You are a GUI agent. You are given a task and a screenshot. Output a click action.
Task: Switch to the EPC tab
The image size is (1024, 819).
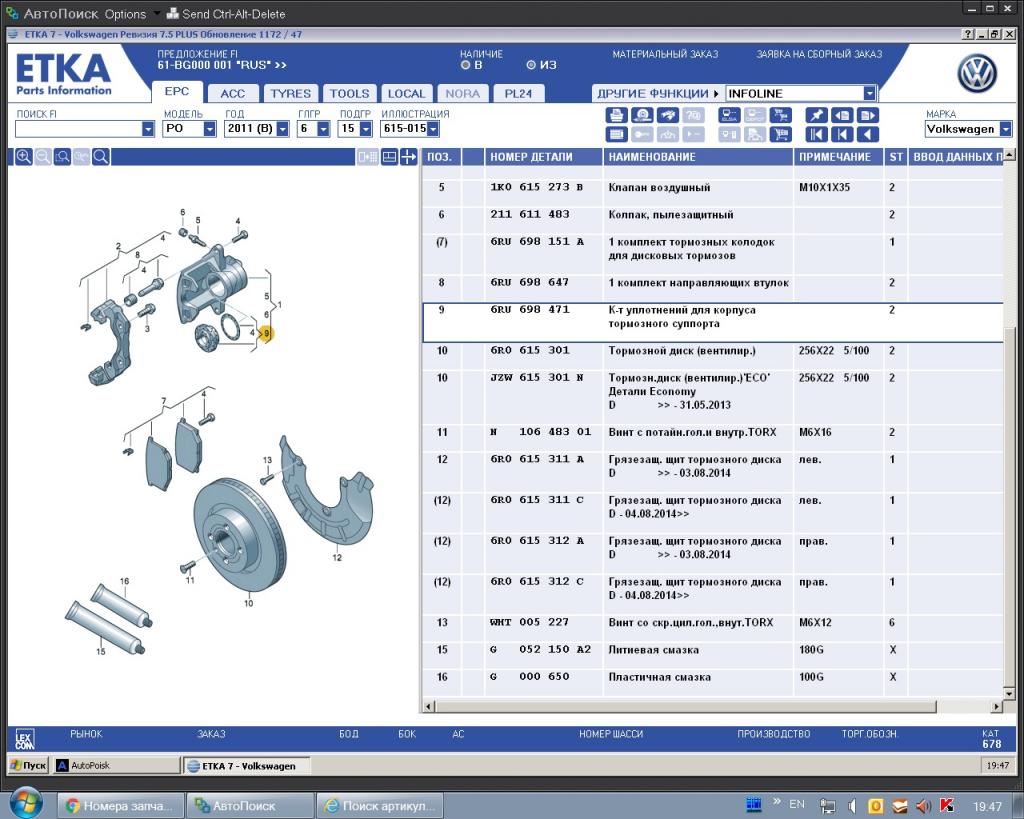point(176,91)
